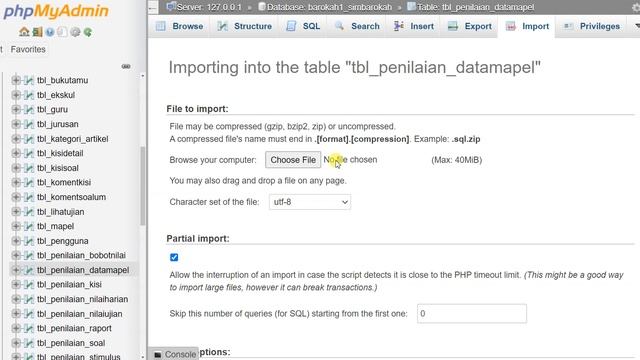Click the navigation panel vertical scrollbar
This screenshot has width=640, height=360.
point(142,186)
